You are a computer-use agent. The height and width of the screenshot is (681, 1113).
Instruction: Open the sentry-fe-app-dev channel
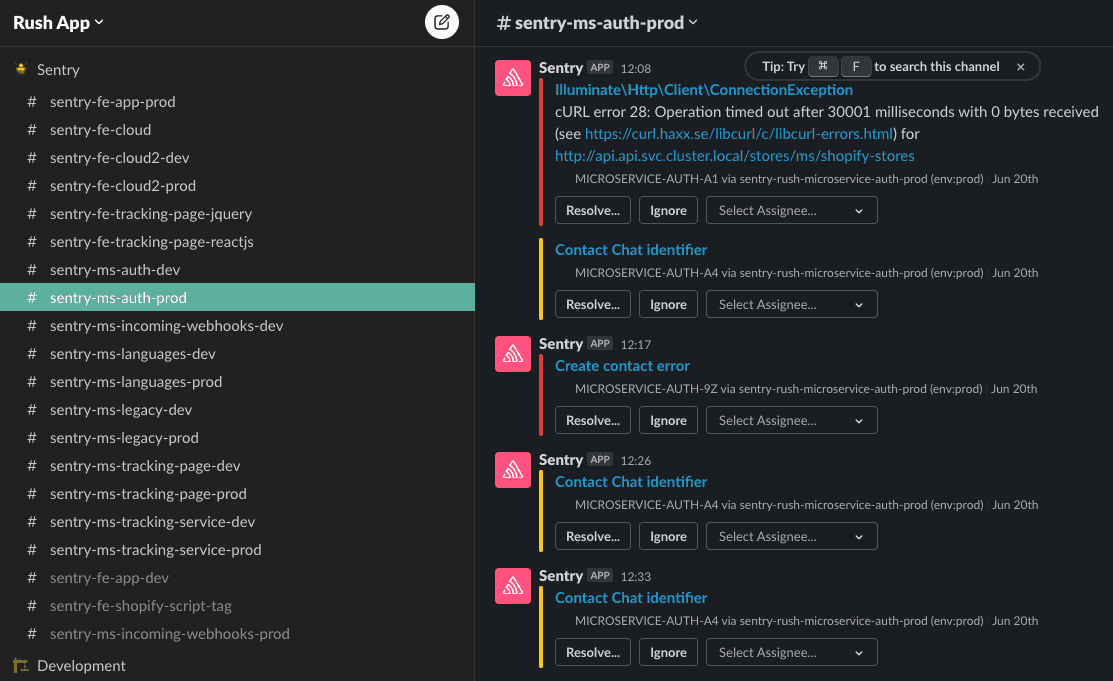pyautogui.click(x=109, y=577)
